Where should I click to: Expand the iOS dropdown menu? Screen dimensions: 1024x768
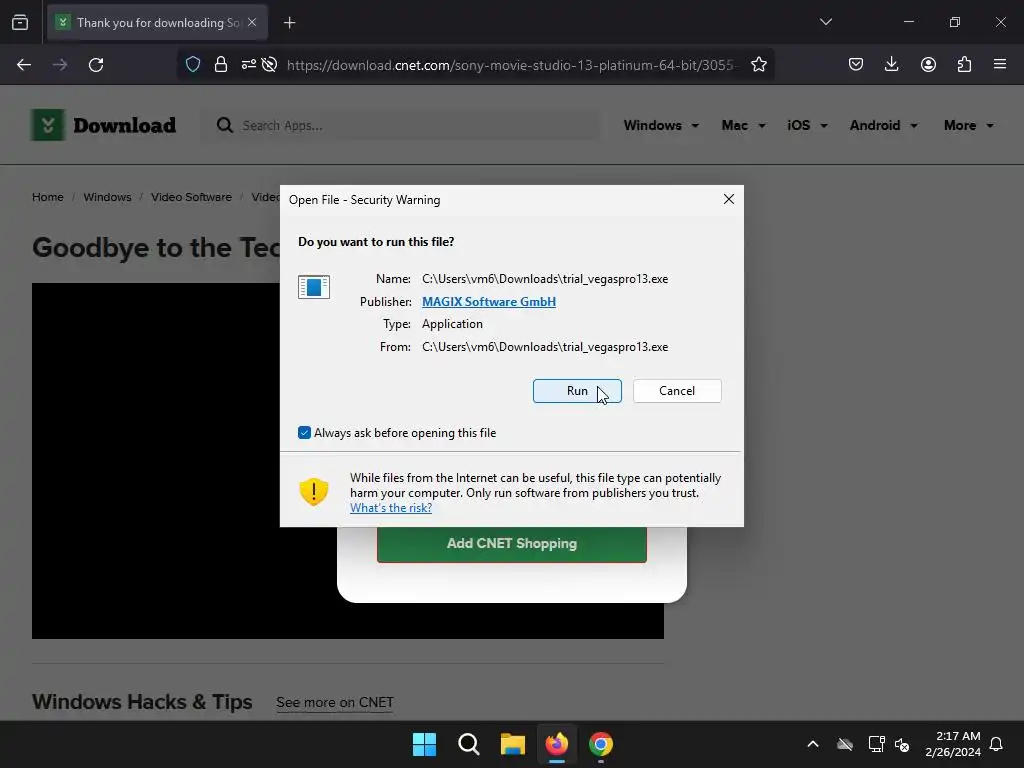pyautogui.click(x=807, y=125)
